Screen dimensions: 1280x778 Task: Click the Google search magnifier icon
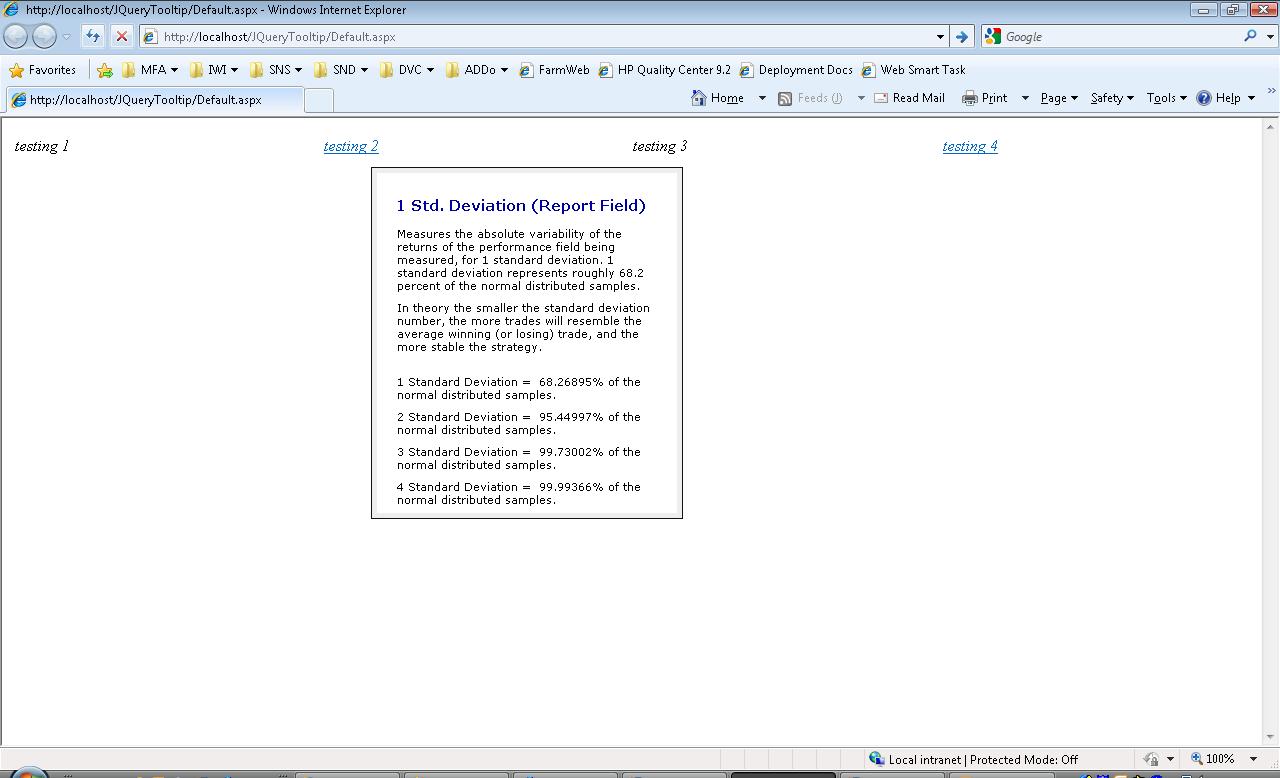(x=1250, y=36)
